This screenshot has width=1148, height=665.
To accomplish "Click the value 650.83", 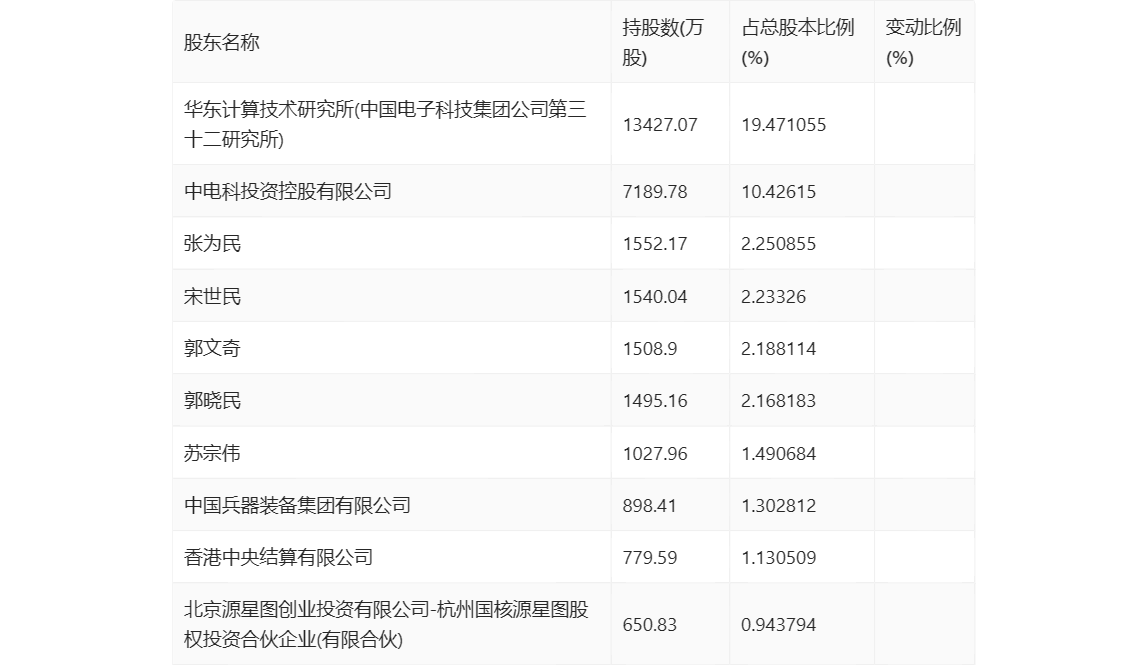I will pos(650,625).
